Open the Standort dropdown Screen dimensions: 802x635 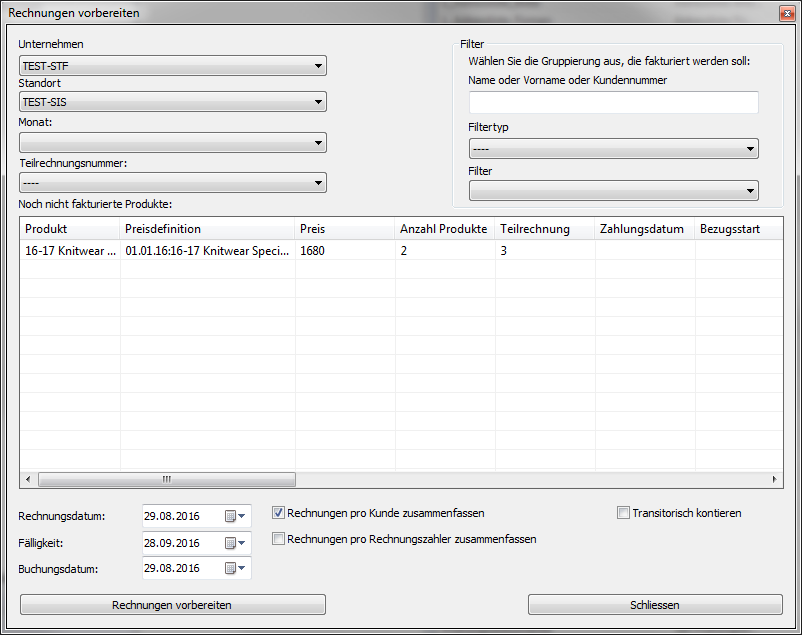[172, 102]
